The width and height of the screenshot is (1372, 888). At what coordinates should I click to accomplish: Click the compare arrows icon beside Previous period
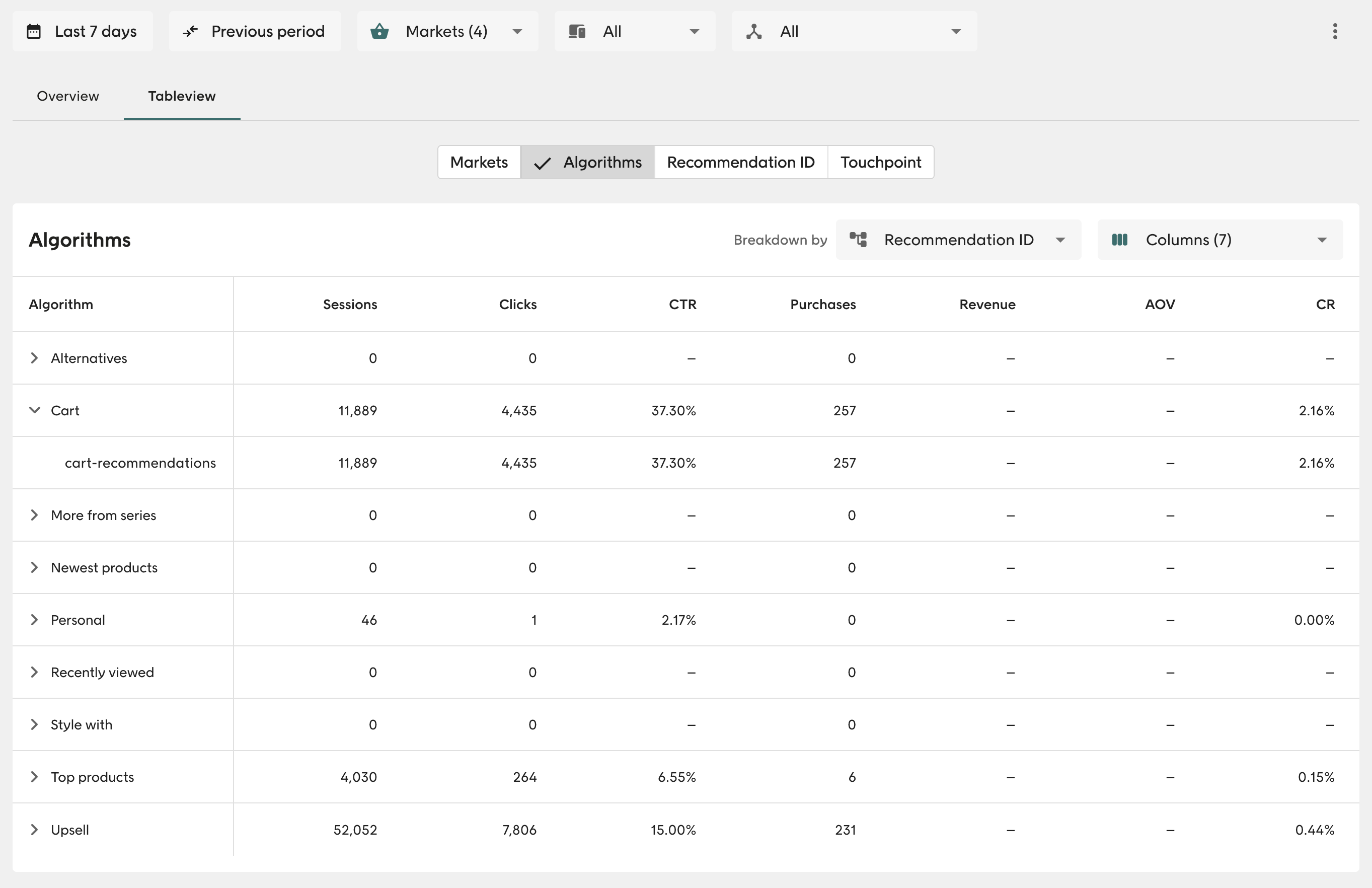click(x=190, y=31)
